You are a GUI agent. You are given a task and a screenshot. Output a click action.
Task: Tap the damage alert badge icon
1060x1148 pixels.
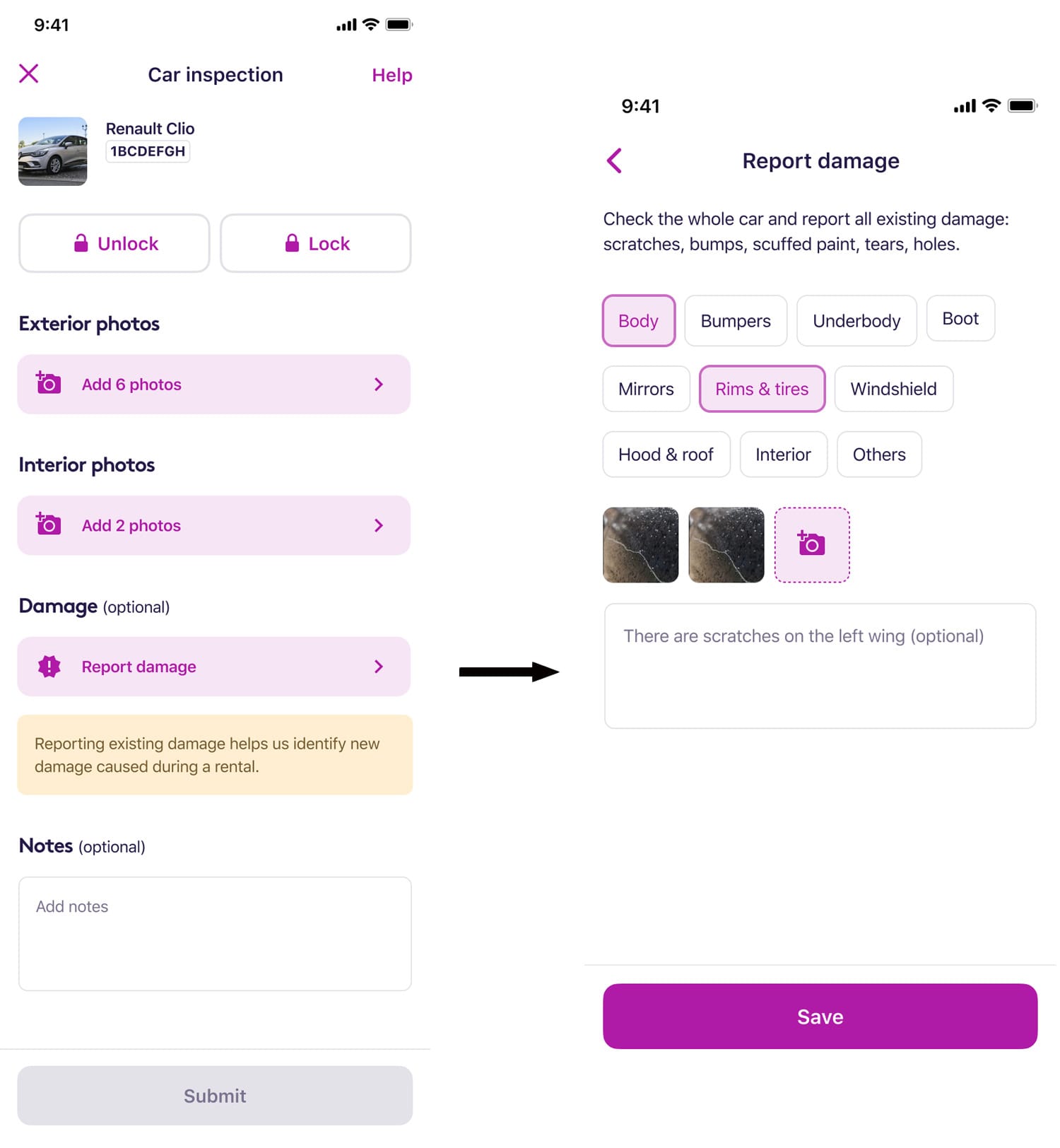[x=49, y=667]
